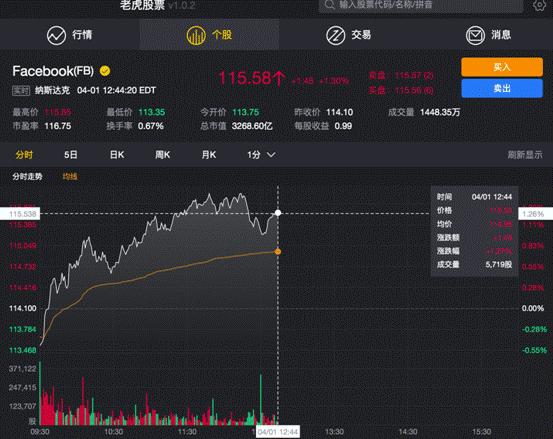This screenshot has width=553, height=439.
Task: Click the 实时 real-time badge
Action: click(21, 91)
